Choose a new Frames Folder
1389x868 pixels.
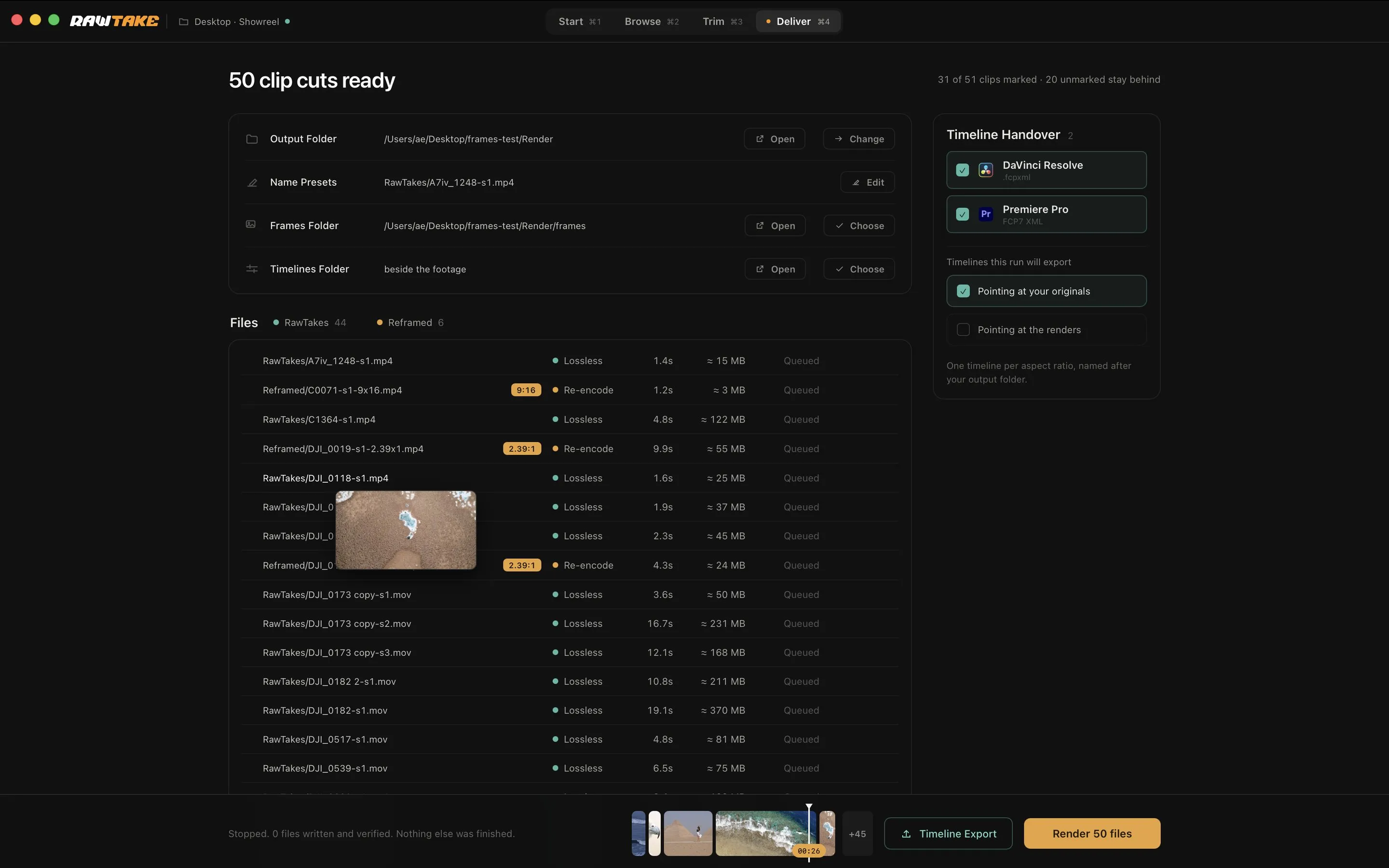(858, 226)
